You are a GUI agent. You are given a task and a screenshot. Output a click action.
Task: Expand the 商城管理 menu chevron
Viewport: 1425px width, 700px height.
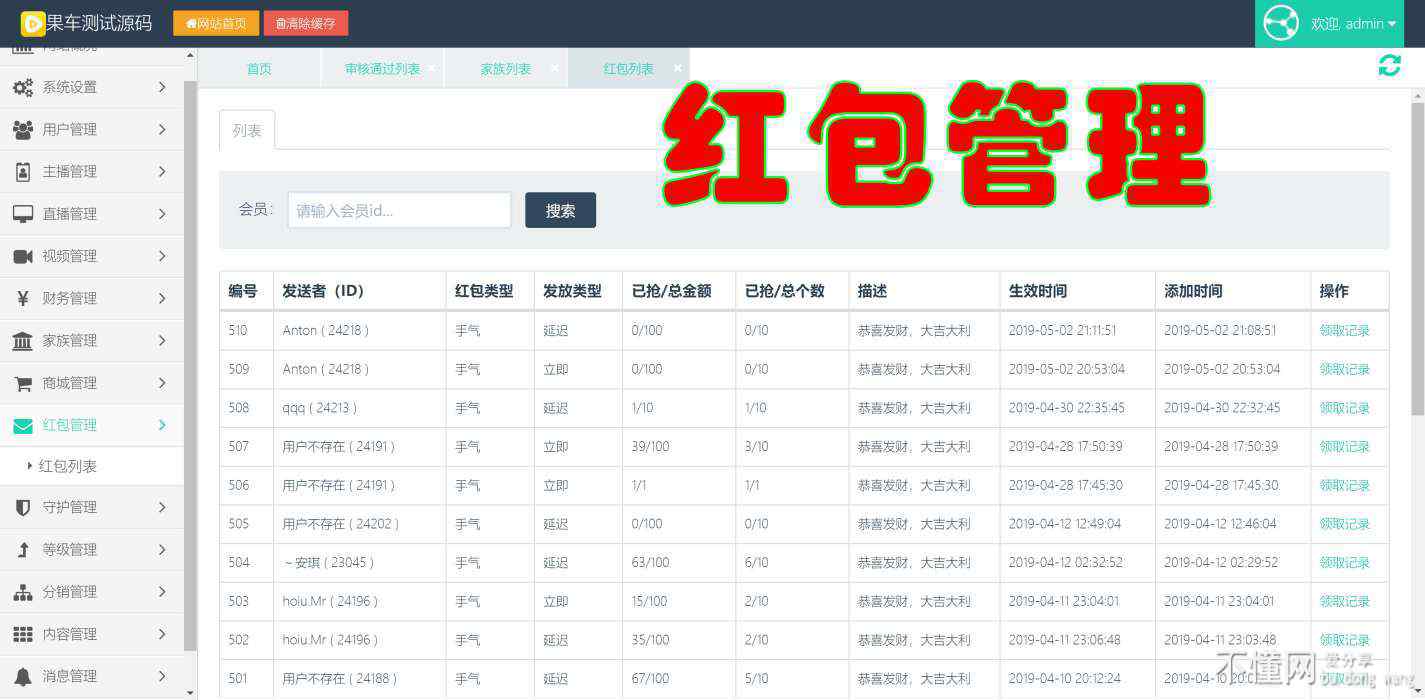pos(162,383)
